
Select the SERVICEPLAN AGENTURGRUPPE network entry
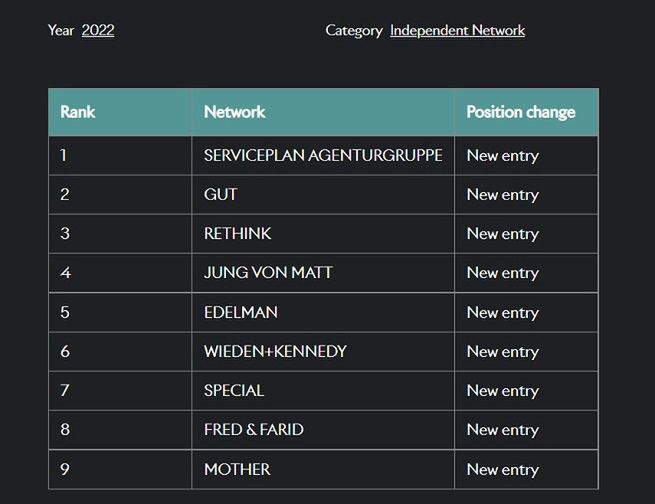pyautogui.click(x=323, y=155)
